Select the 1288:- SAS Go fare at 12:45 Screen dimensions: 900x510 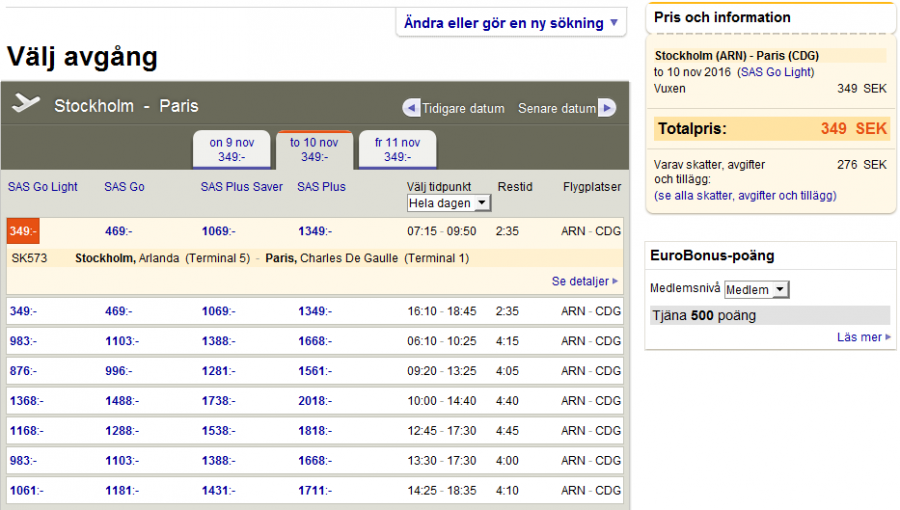(120, 431)
